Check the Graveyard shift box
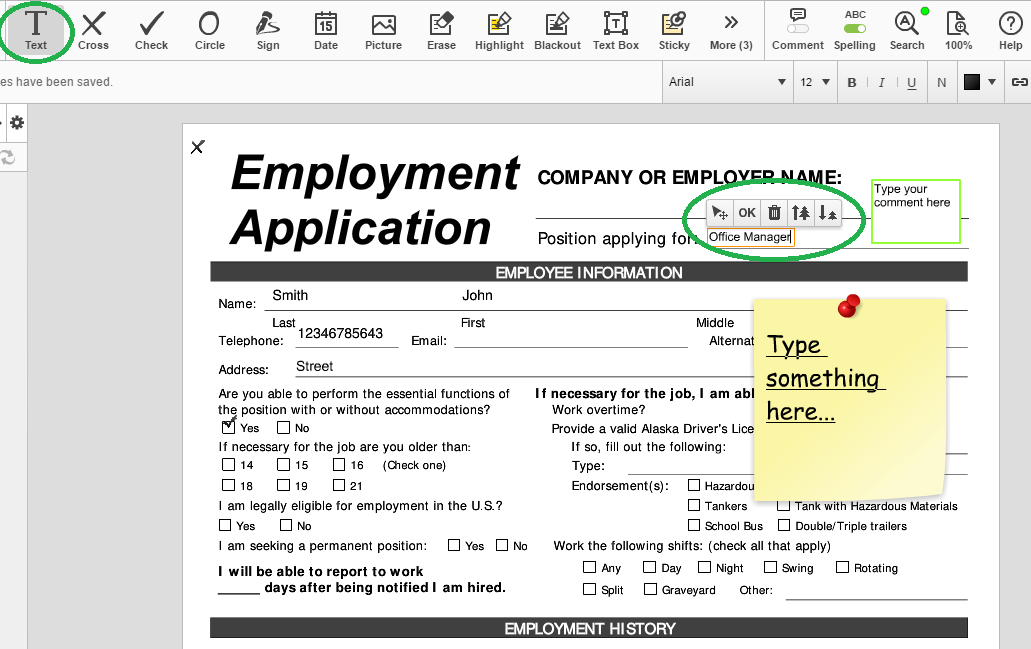 click(x=650, y=589)
